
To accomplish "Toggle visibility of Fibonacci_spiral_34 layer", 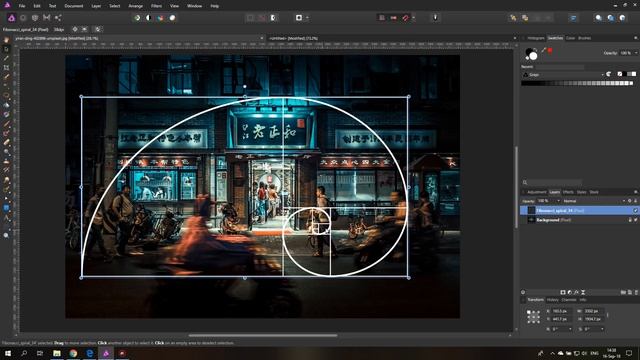I will click(636, 211).
